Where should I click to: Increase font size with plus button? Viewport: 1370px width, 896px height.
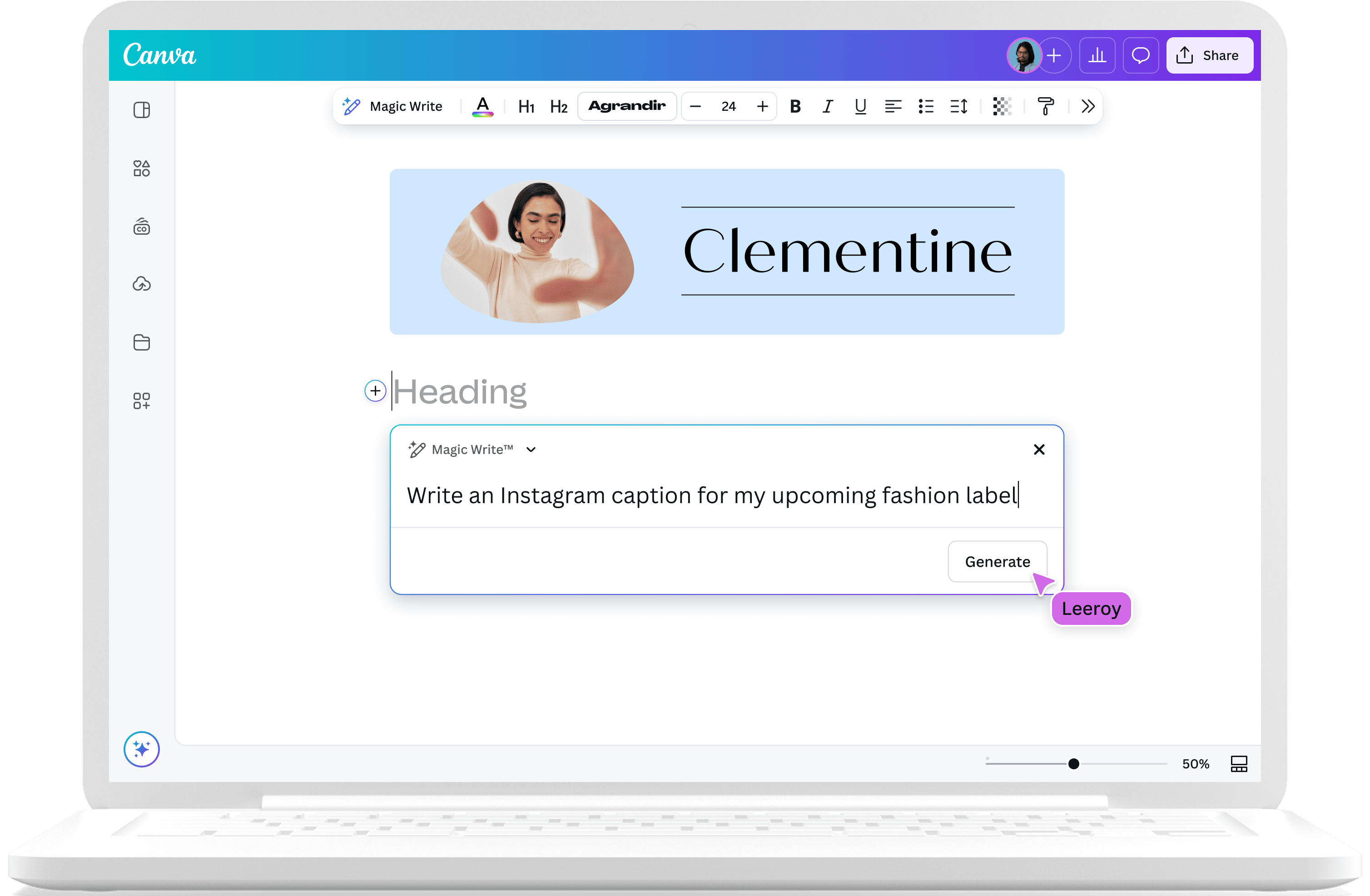[762, 106]
